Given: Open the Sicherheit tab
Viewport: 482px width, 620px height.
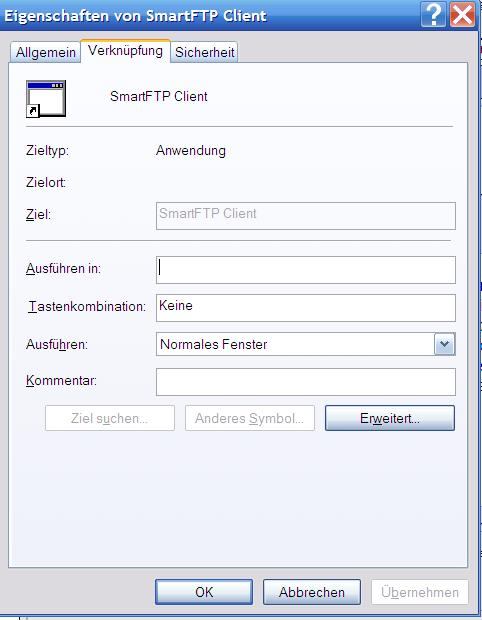Looking at the screenshot, I should pos(204,52).
